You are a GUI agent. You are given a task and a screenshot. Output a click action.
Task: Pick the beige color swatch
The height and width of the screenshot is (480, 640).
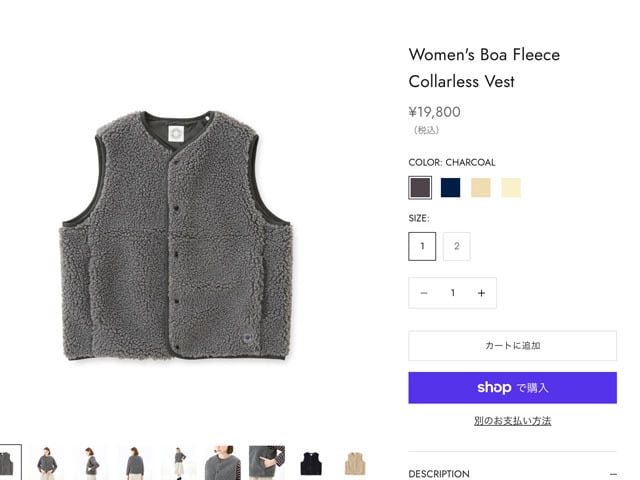[x=481, y=187]
